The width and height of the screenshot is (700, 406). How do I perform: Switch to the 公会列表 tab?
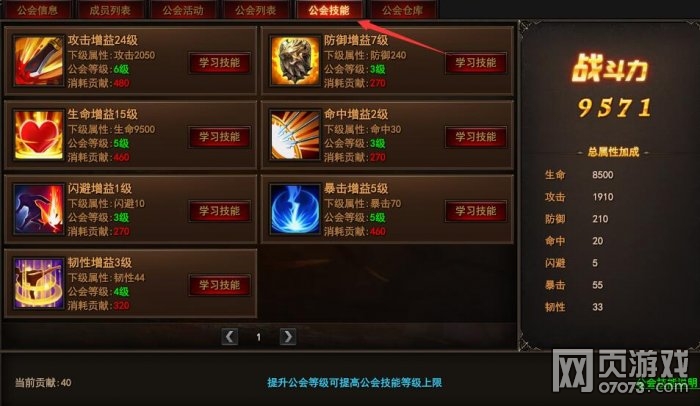pos(255,10)
